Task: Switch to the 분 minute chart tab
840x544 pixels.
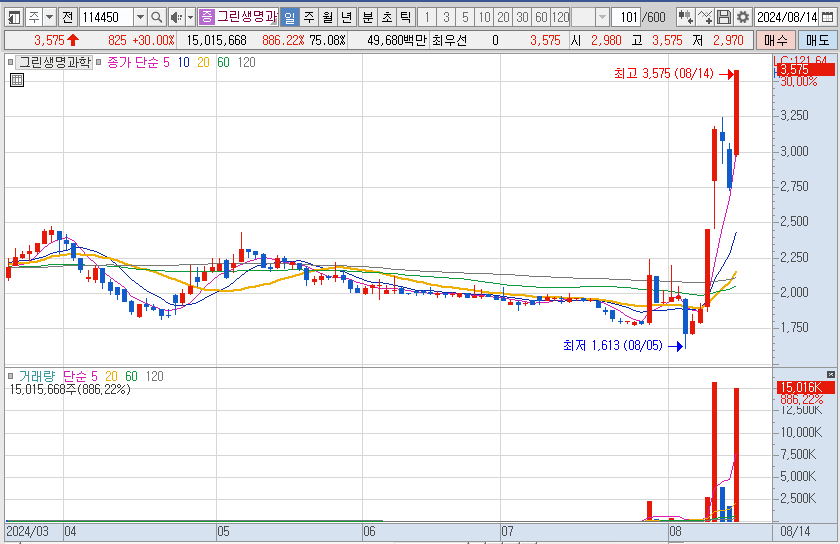Action: (x=368, y=17)
